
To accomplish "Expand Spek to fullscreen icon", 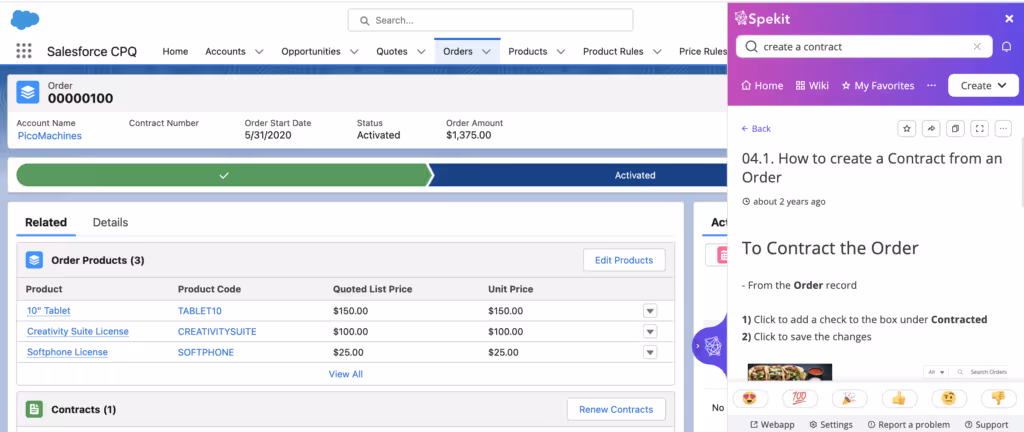I will point(979,129).
